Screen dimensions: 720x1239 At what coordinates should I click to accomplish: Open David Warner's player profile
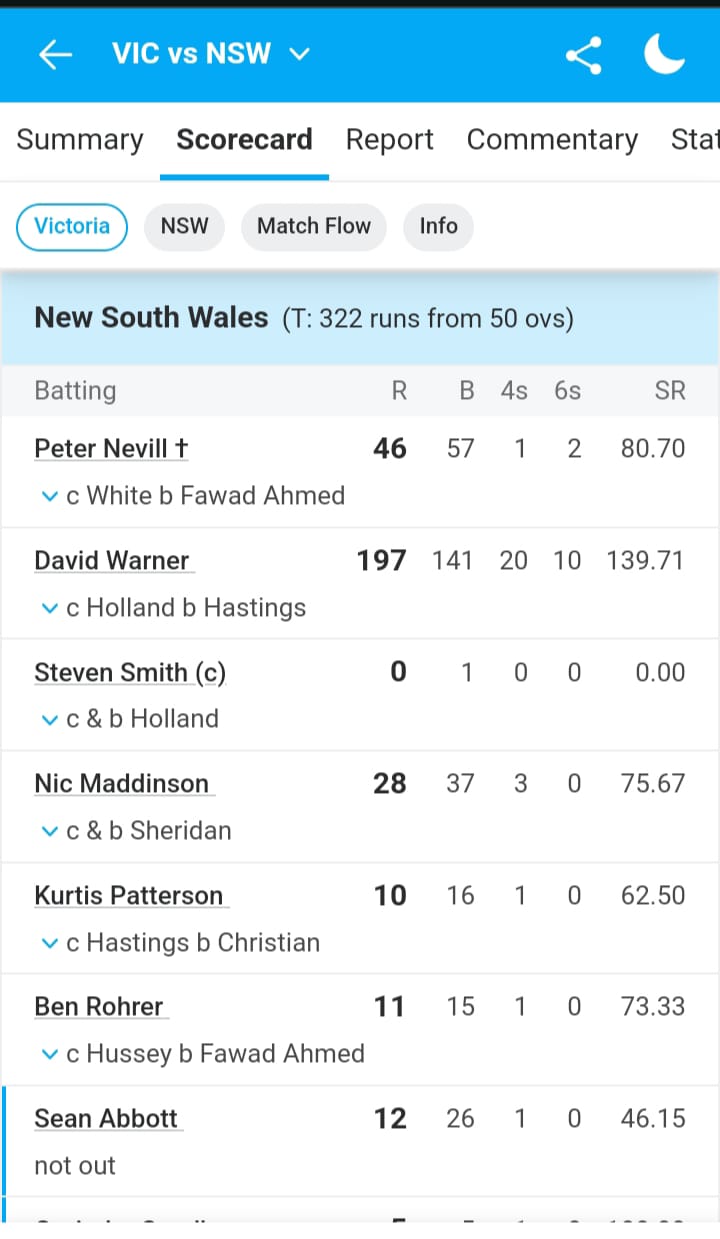point(113,560)
